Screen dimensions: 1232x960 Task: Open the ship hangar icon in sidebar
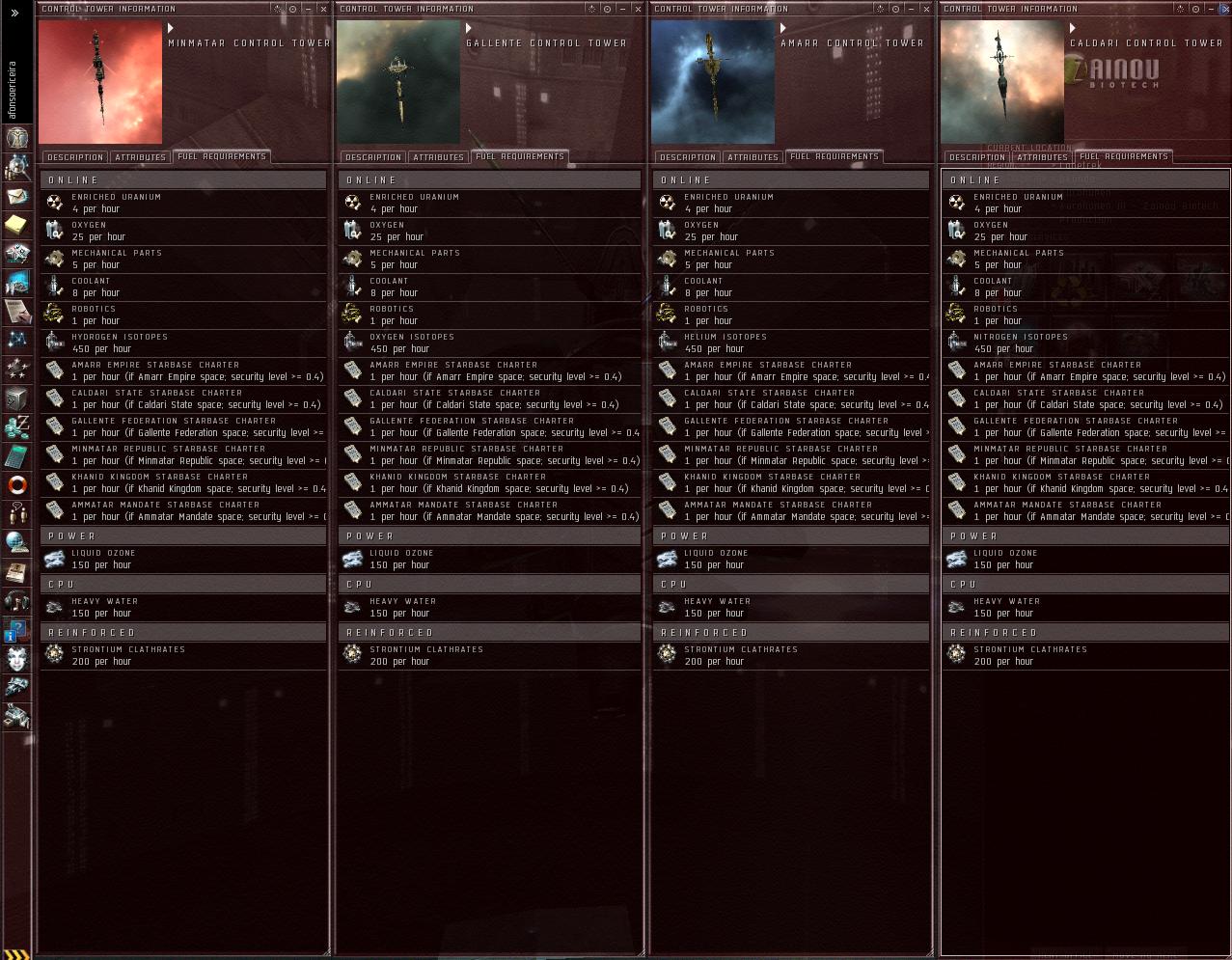pyautogui.click(x=16, y=687)
